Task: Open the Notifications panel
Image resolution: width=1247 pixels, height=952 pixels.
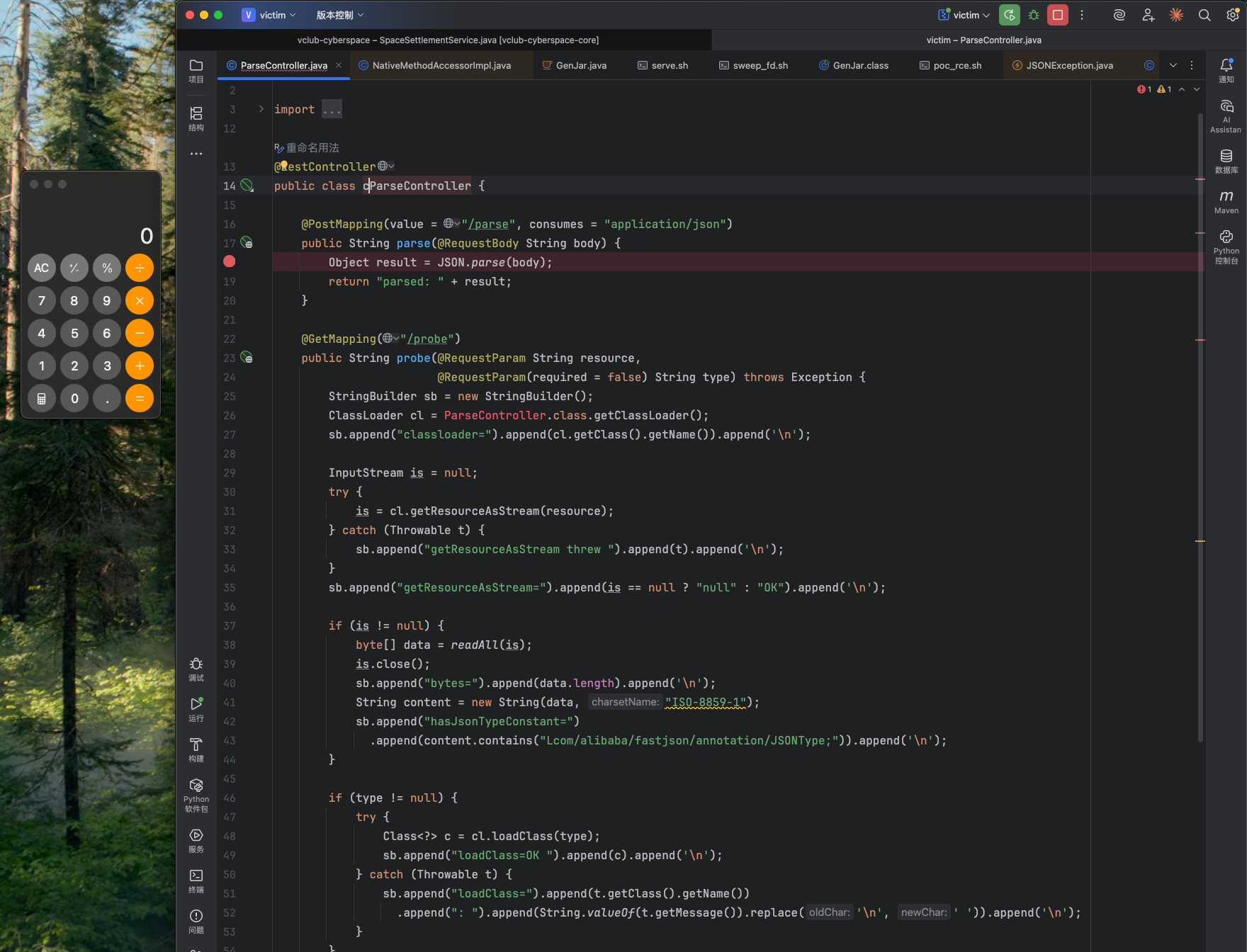Action: pyautogui.click(x=1226, y=71)
